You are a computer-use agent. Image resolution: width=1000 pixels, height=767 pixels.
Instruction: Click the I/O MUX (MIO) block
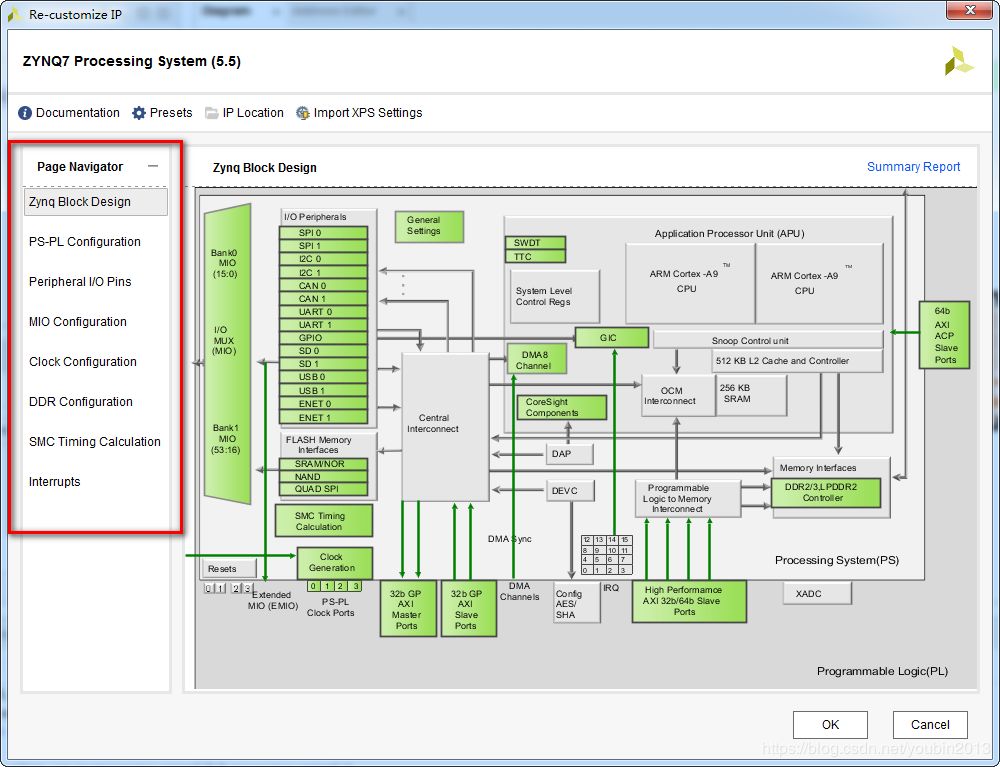[x=227, y=354]
